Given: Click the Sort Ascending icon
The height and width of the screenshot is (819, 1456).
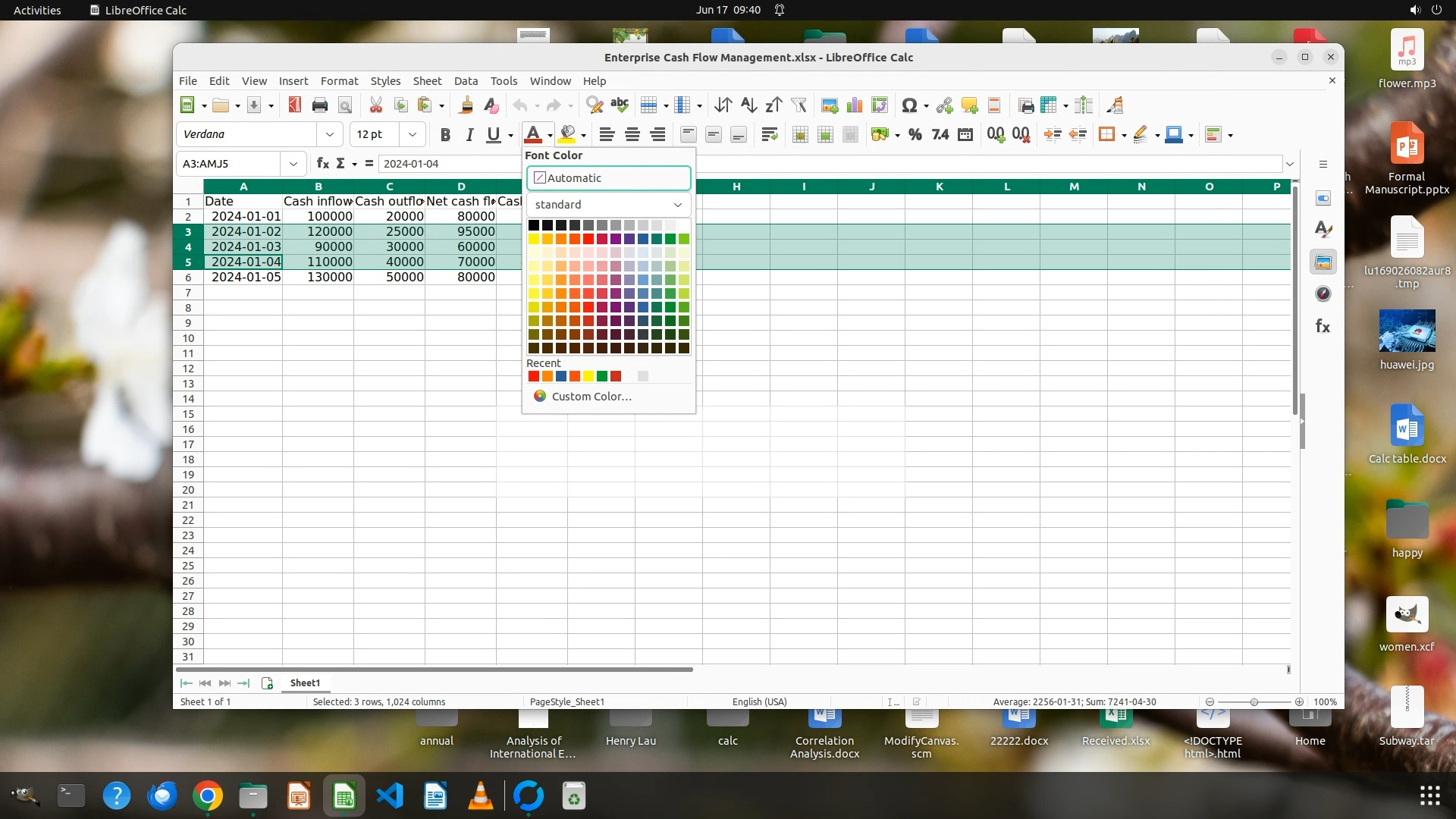Looking at the screenshot, I should coord(748,105).
